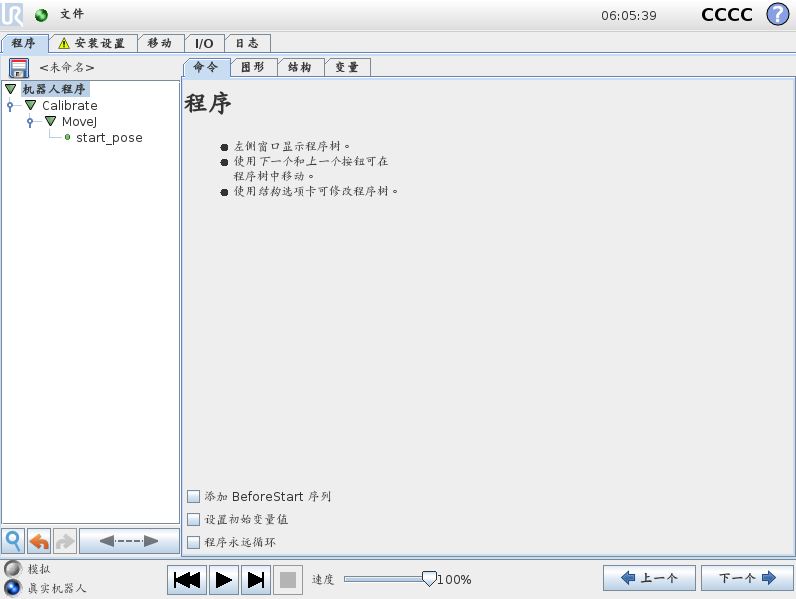796x599 pixels.
Task: Click the stop program button
Action: coord(288,580)
